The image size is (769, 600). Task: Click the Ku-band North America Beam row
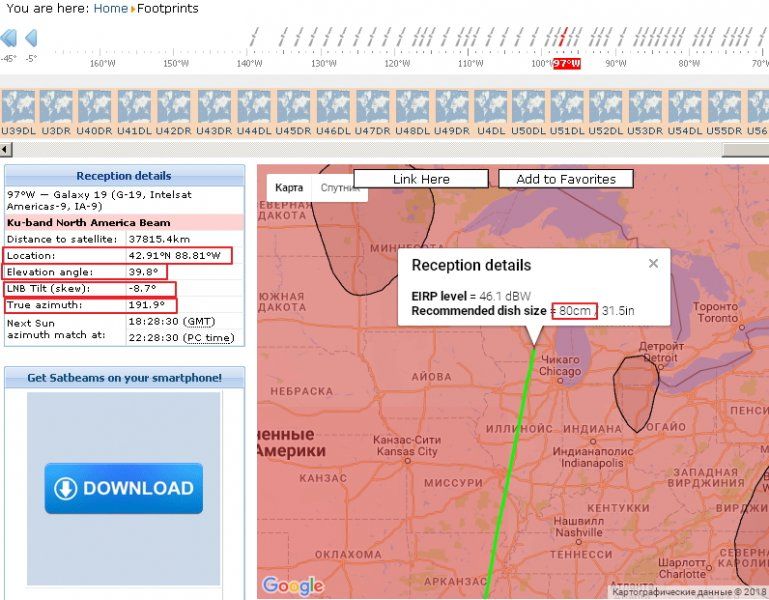coord(124,223)
